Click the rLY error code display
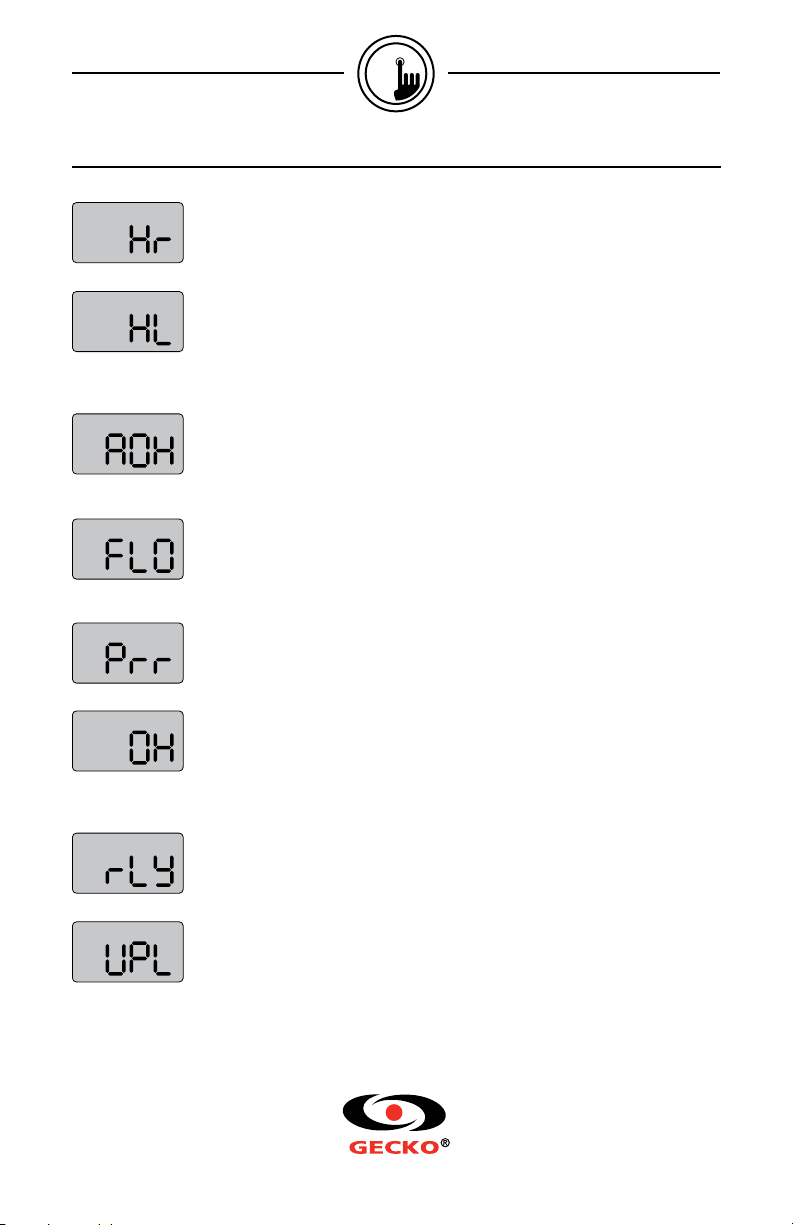Viewport: 793px width, 1225px height. (128, 864)
